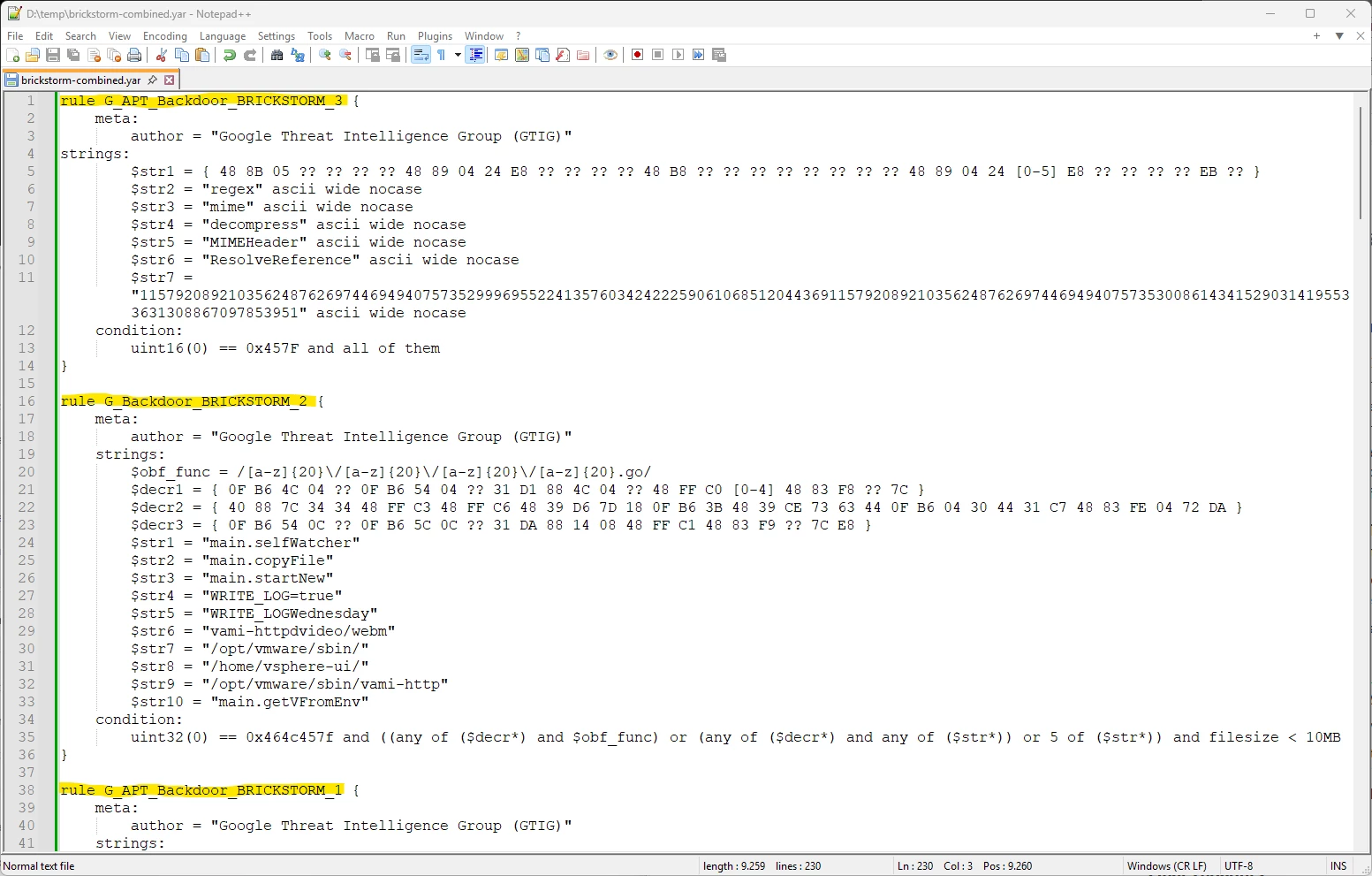1372x876 pixels.
Task: Open the Define Your Language icon
Action: [502, 55]
